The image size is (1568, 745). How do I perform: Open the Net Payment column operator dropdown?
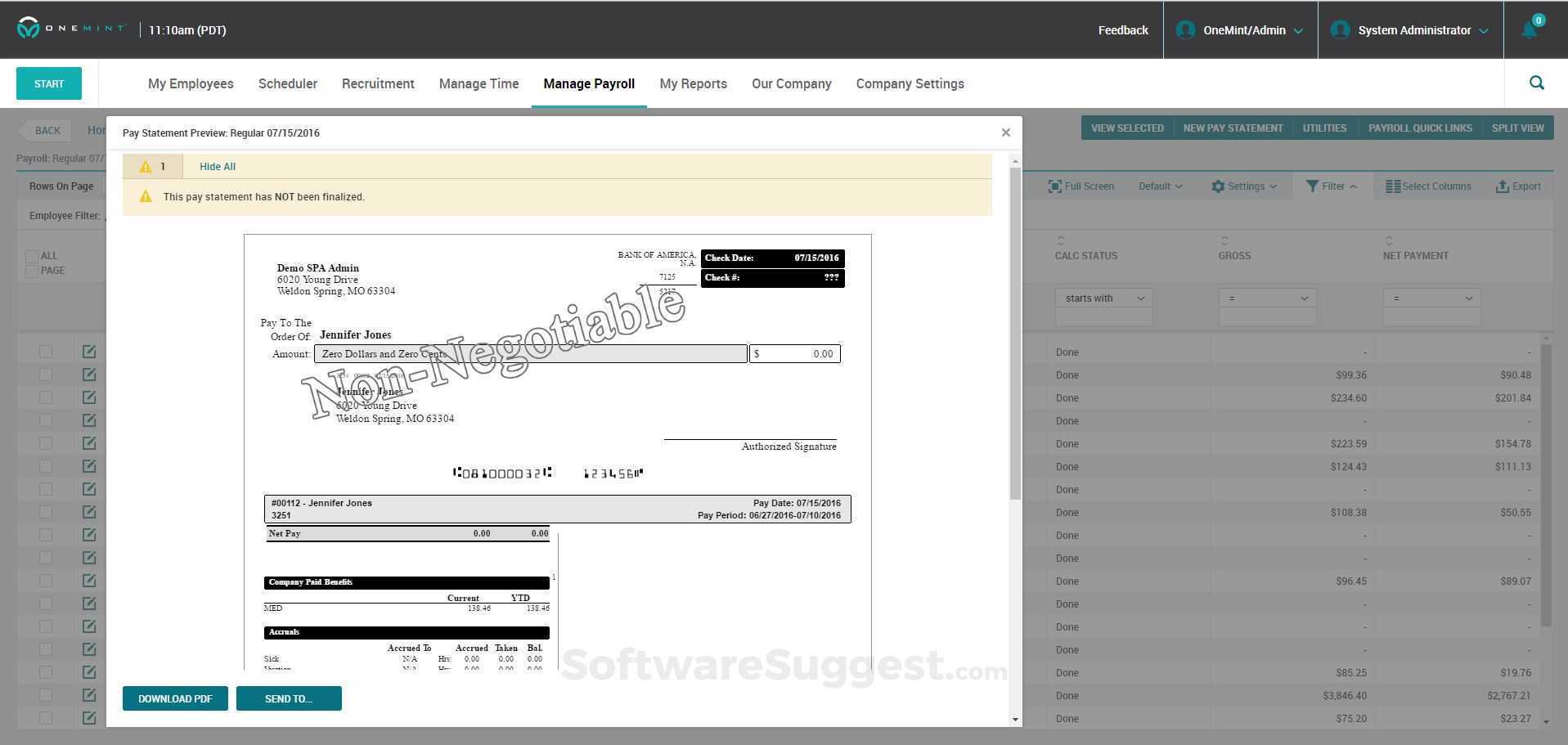pos(1431,298)
